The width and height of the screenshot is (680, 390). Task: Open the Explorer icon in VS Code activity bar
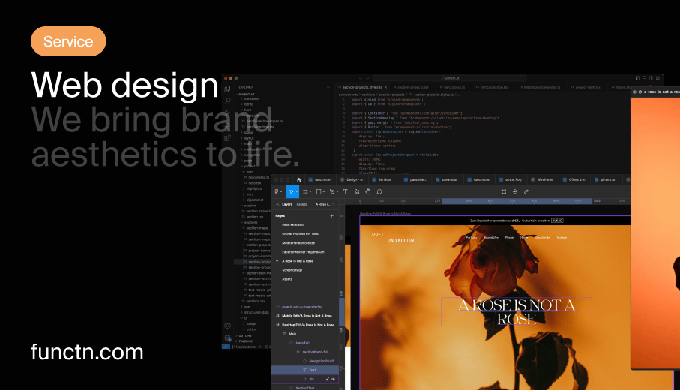(x=228, y=89)
